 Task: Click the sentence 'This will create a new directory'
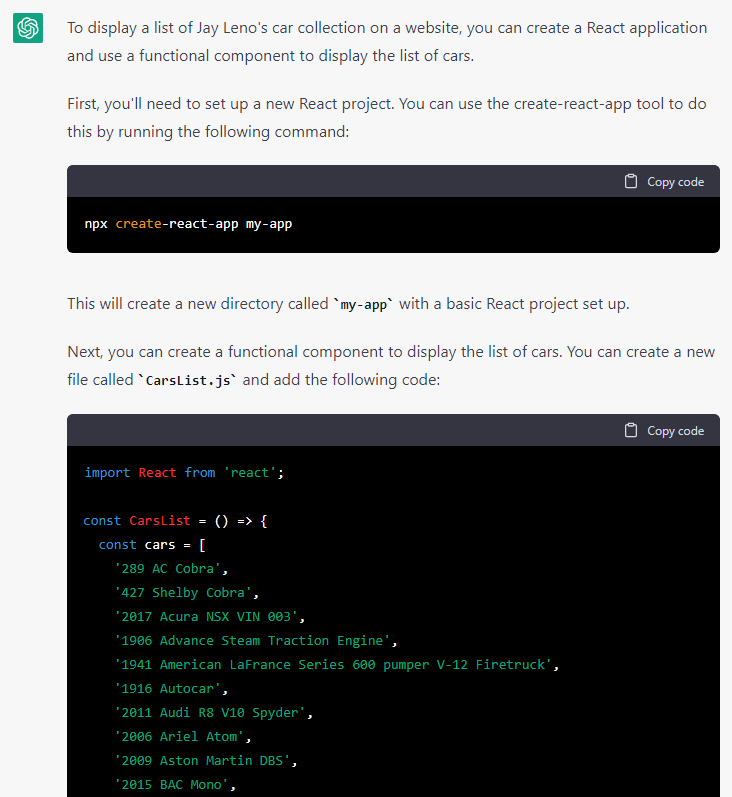[348, 304]
